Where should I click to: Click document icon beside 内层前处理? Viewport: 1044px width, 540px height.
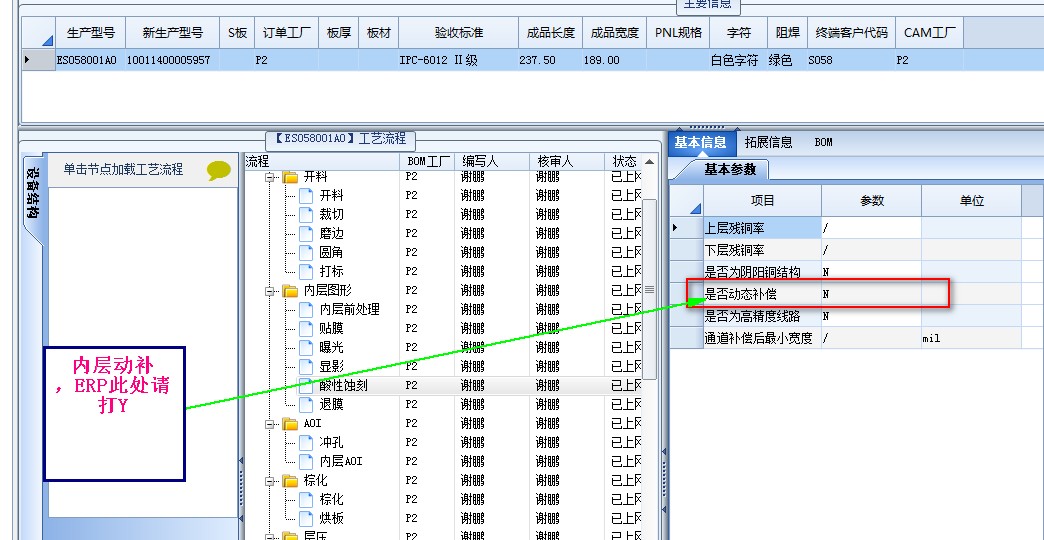(306, 310)
